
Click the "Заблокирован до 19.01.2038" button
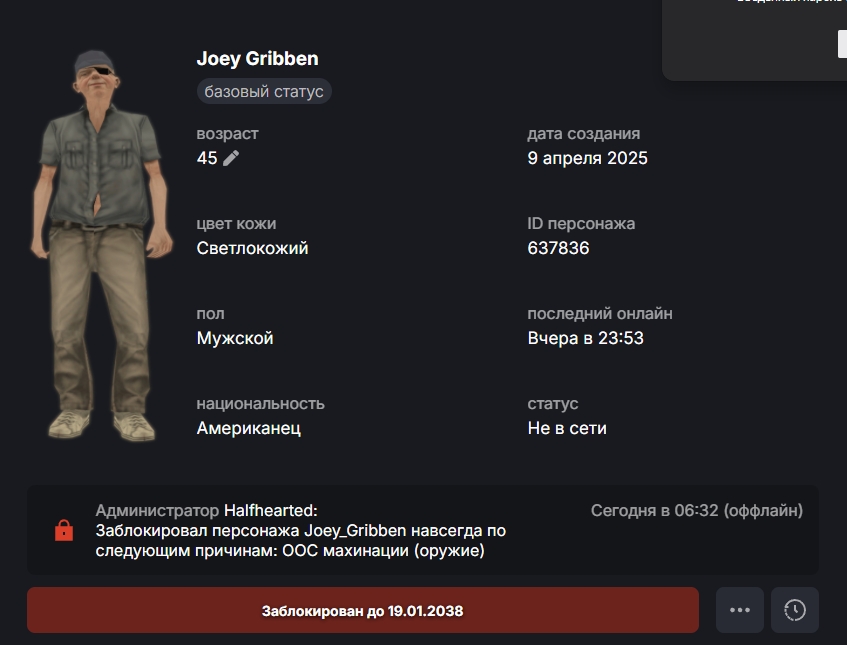tap(362, 610)
